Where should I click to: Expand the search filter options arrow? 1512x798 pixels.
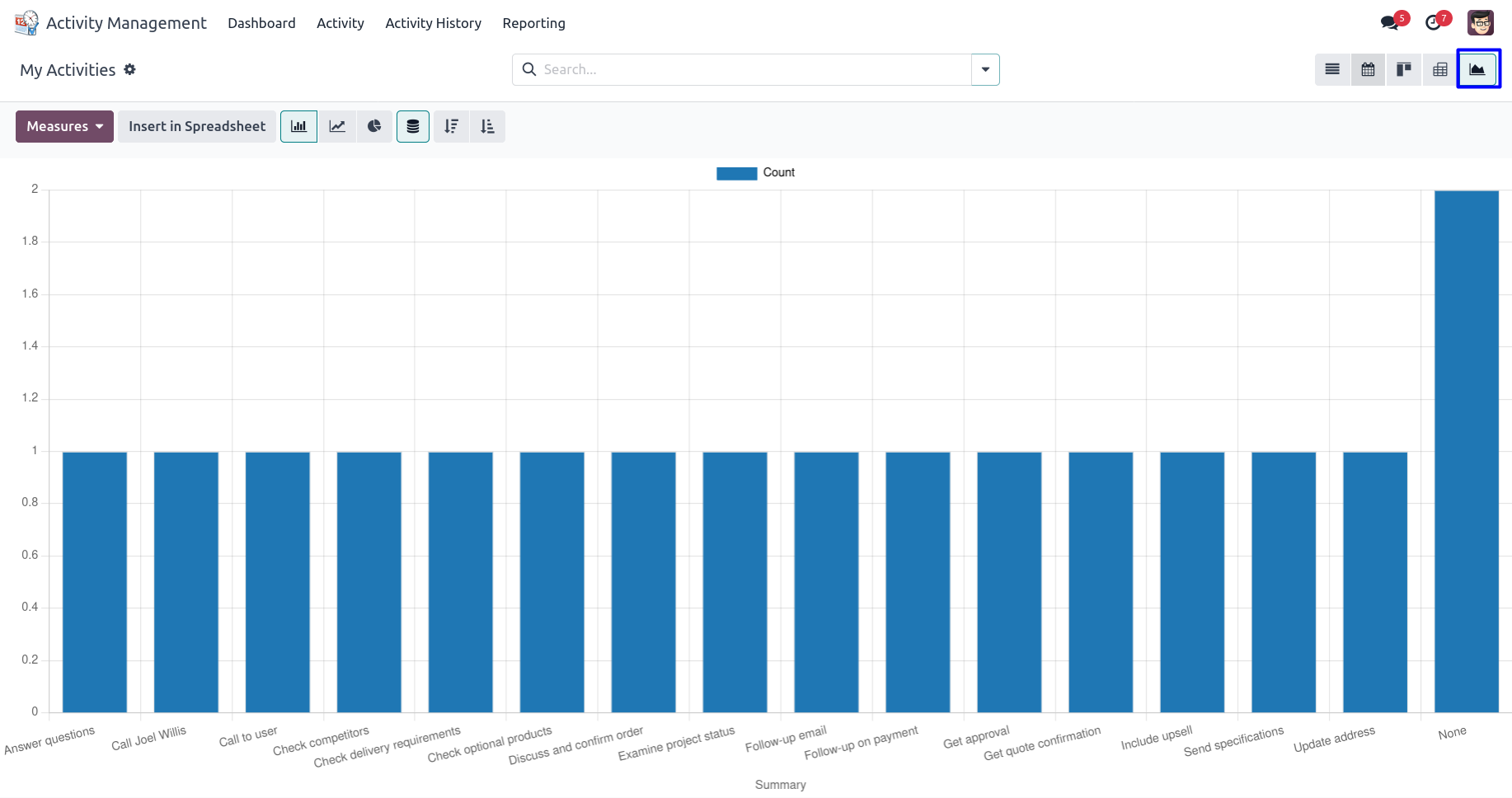985,69
